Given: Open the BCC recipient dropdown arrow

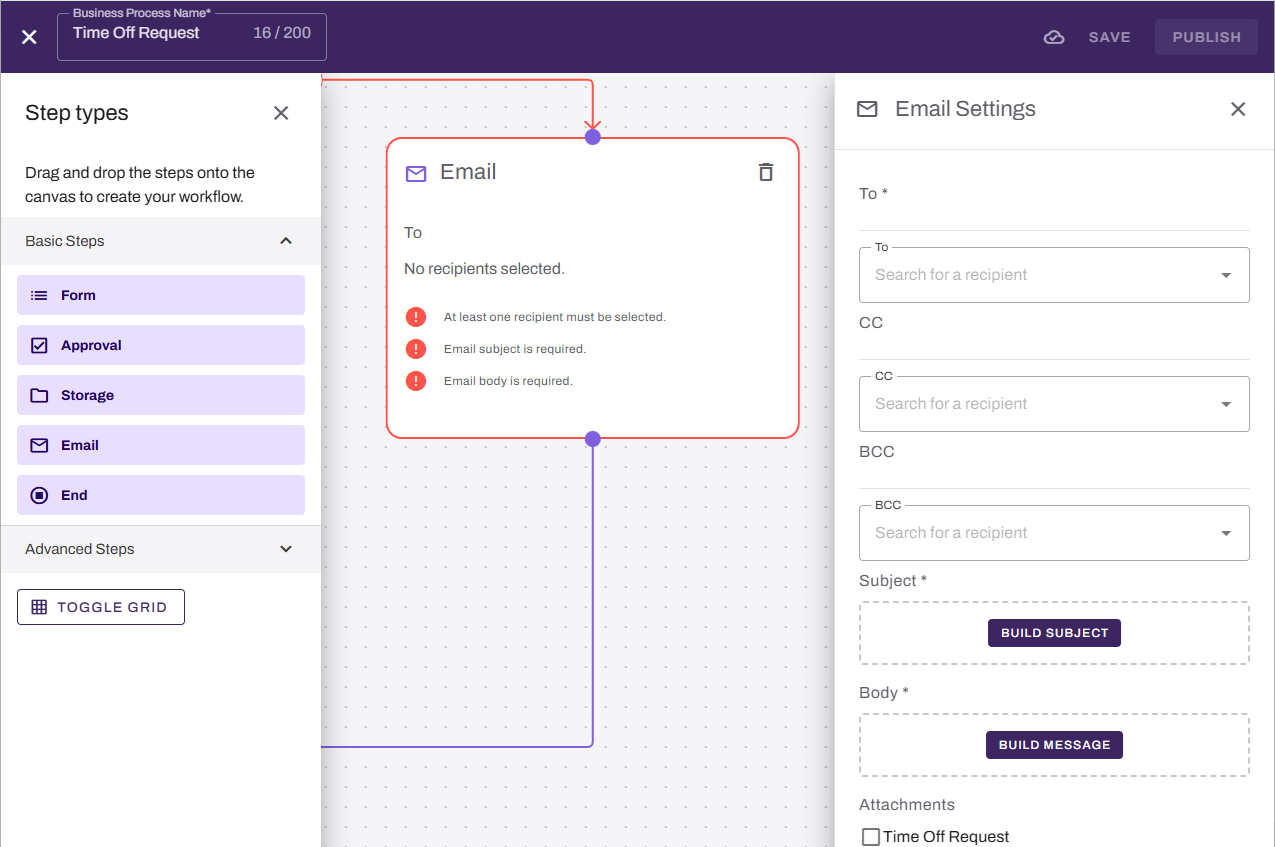Looking at the screenshot, I should 1226,533.
